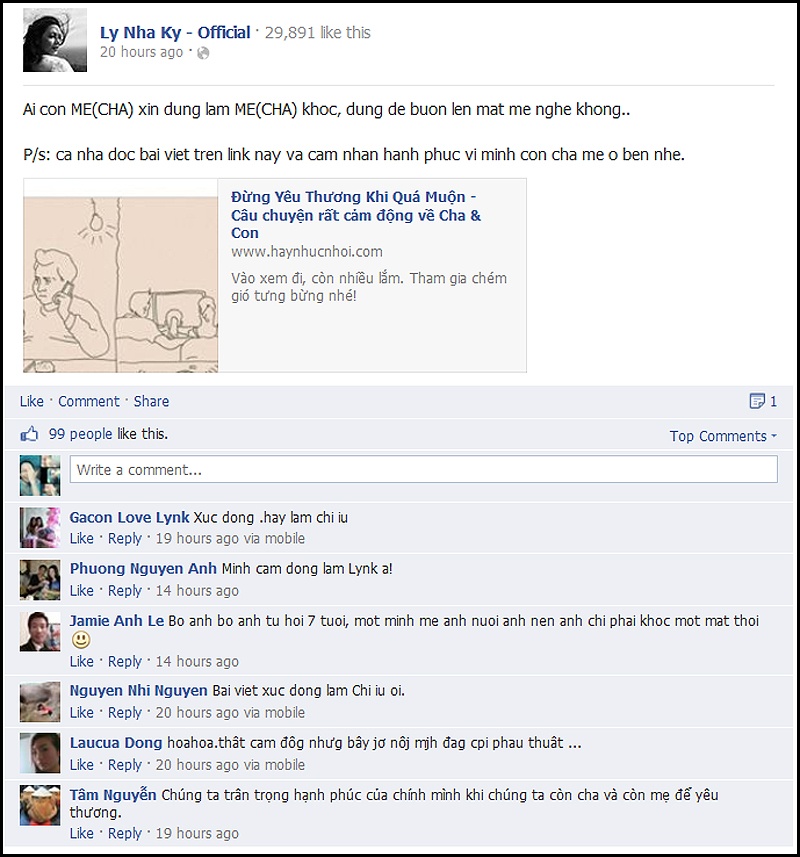Click the Comment link under the post
Screen dimensions: 800x857
[89, 401]
